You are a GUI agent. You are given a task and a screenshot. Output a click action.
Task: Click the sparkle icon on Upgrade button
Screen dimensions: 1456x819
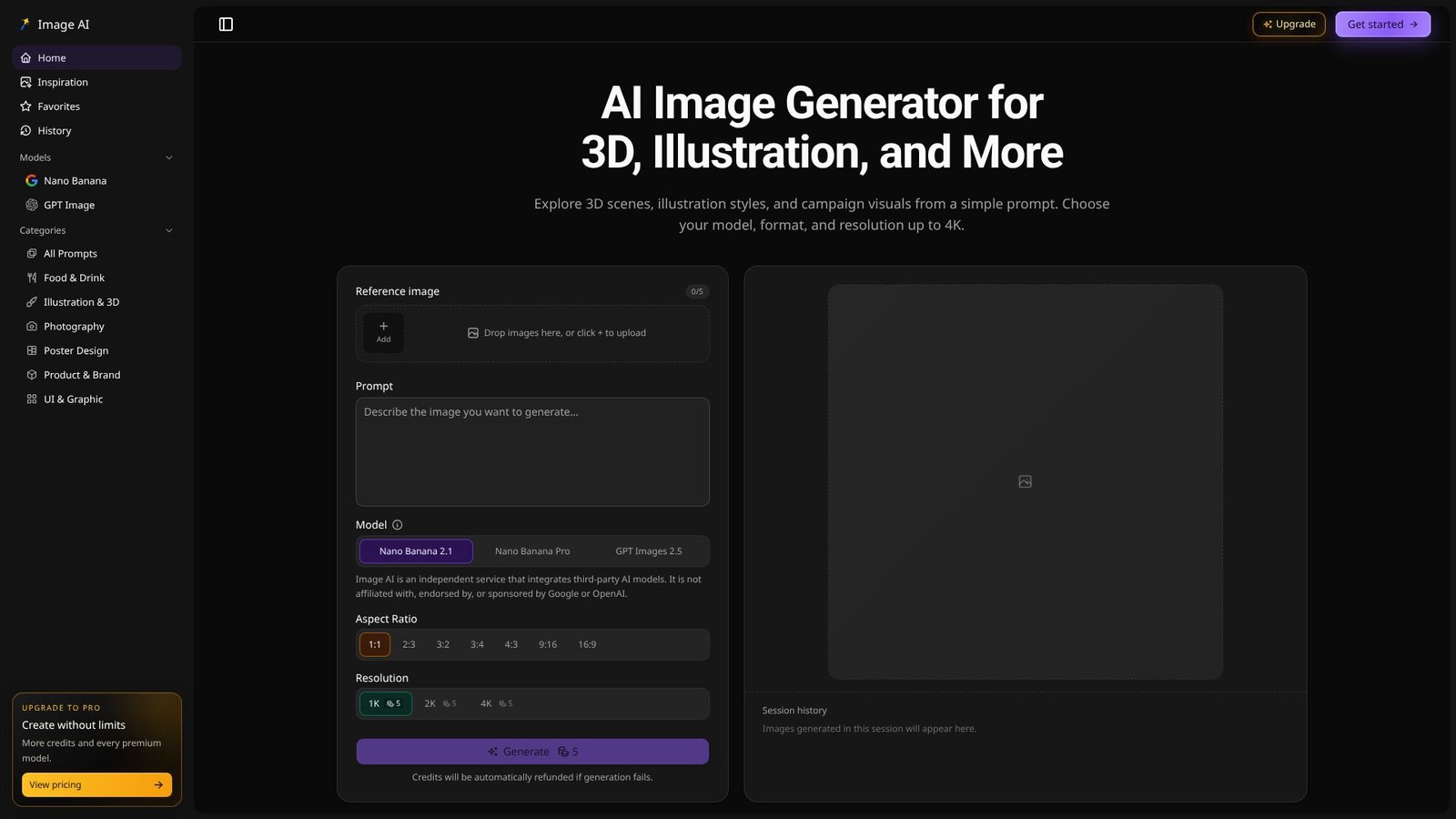click(x=1268, y=25)
